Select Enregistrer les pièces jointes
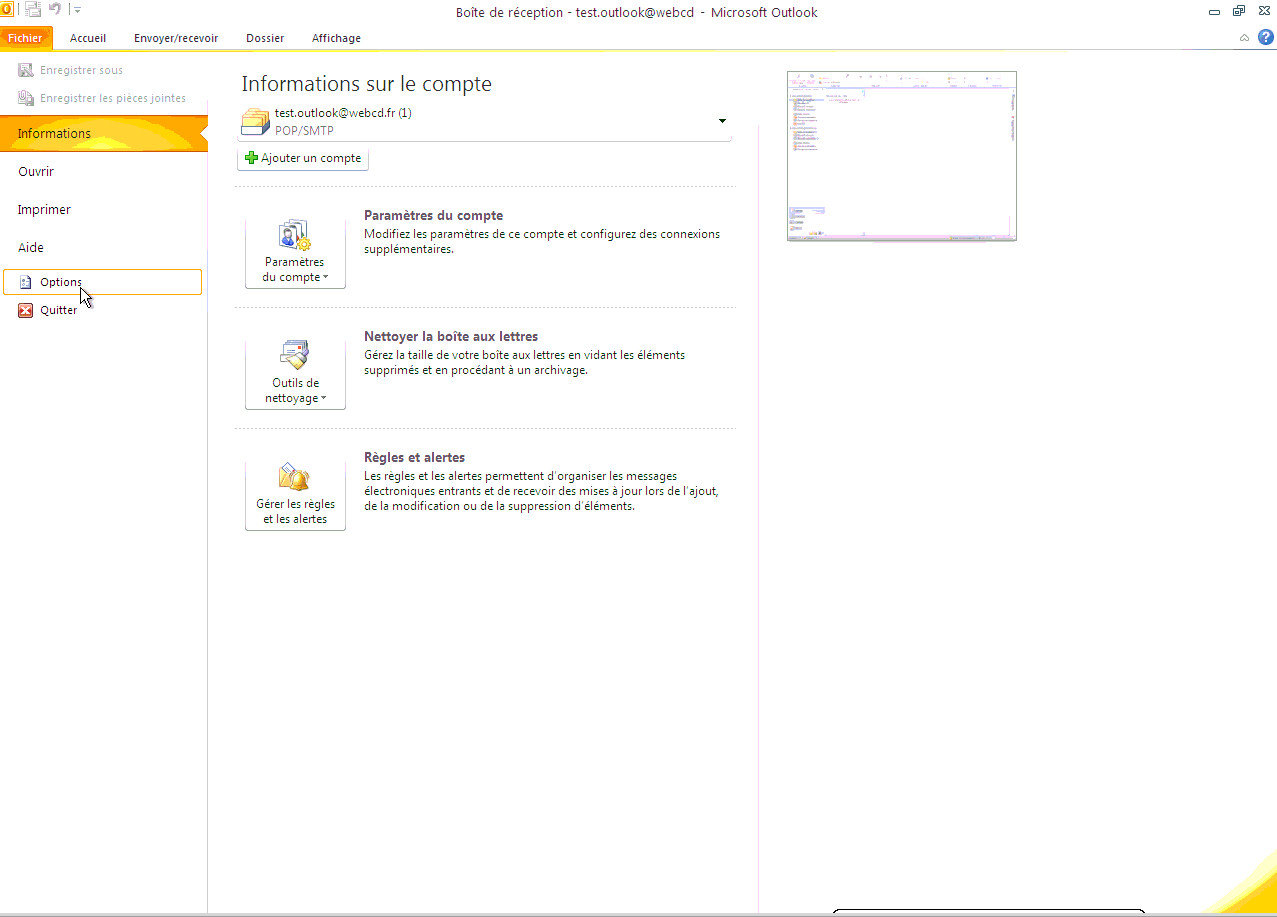The width and height of the screenshot is (1277, 917). (102, 98)
